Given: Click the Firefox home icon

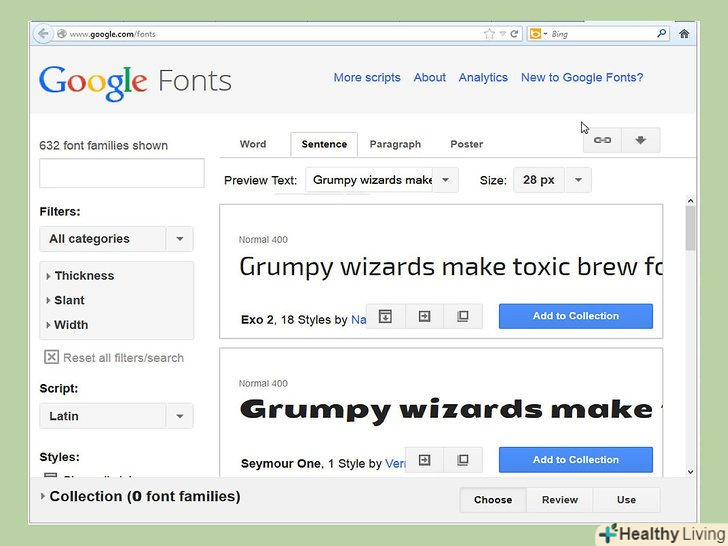Looking at the screenshot, I should (x=684, y=34).
